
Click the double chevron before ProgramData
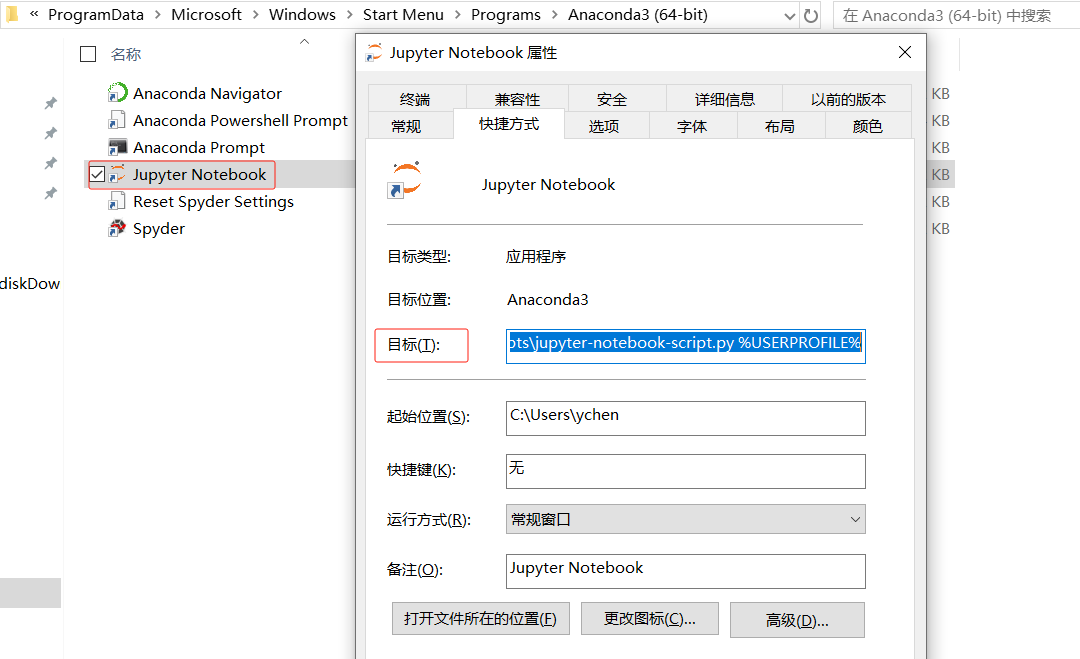coord(34,13)
